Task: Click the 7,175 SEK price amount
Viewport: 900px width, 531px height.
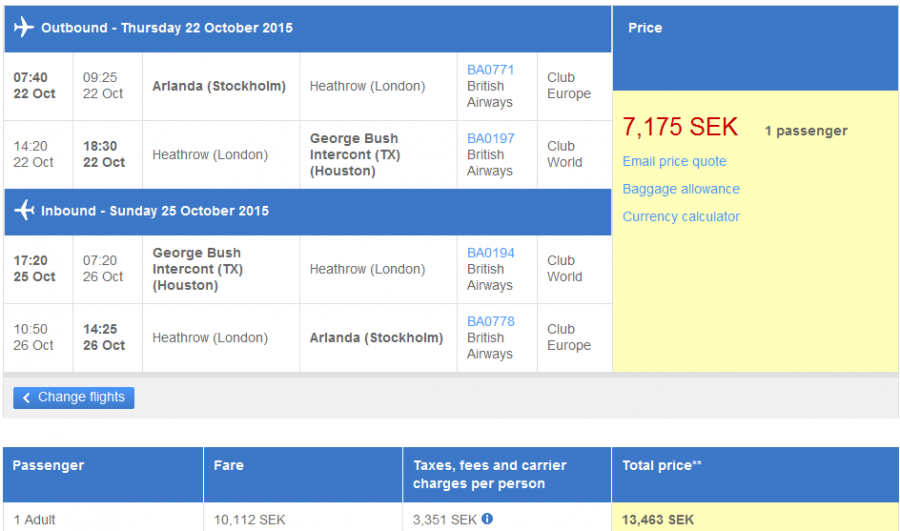Action: click(x=680, y=127)
